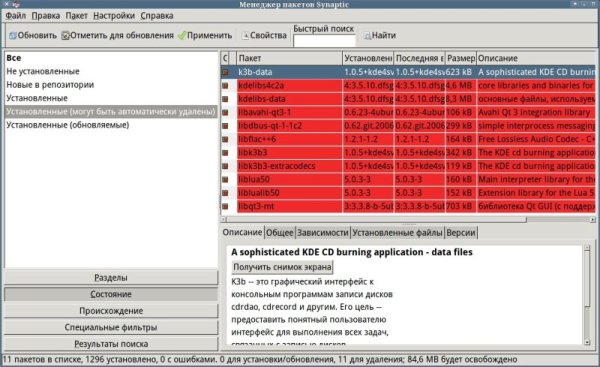Click the Специальные фильтры button
600x367 pixels.
(111, 327)
